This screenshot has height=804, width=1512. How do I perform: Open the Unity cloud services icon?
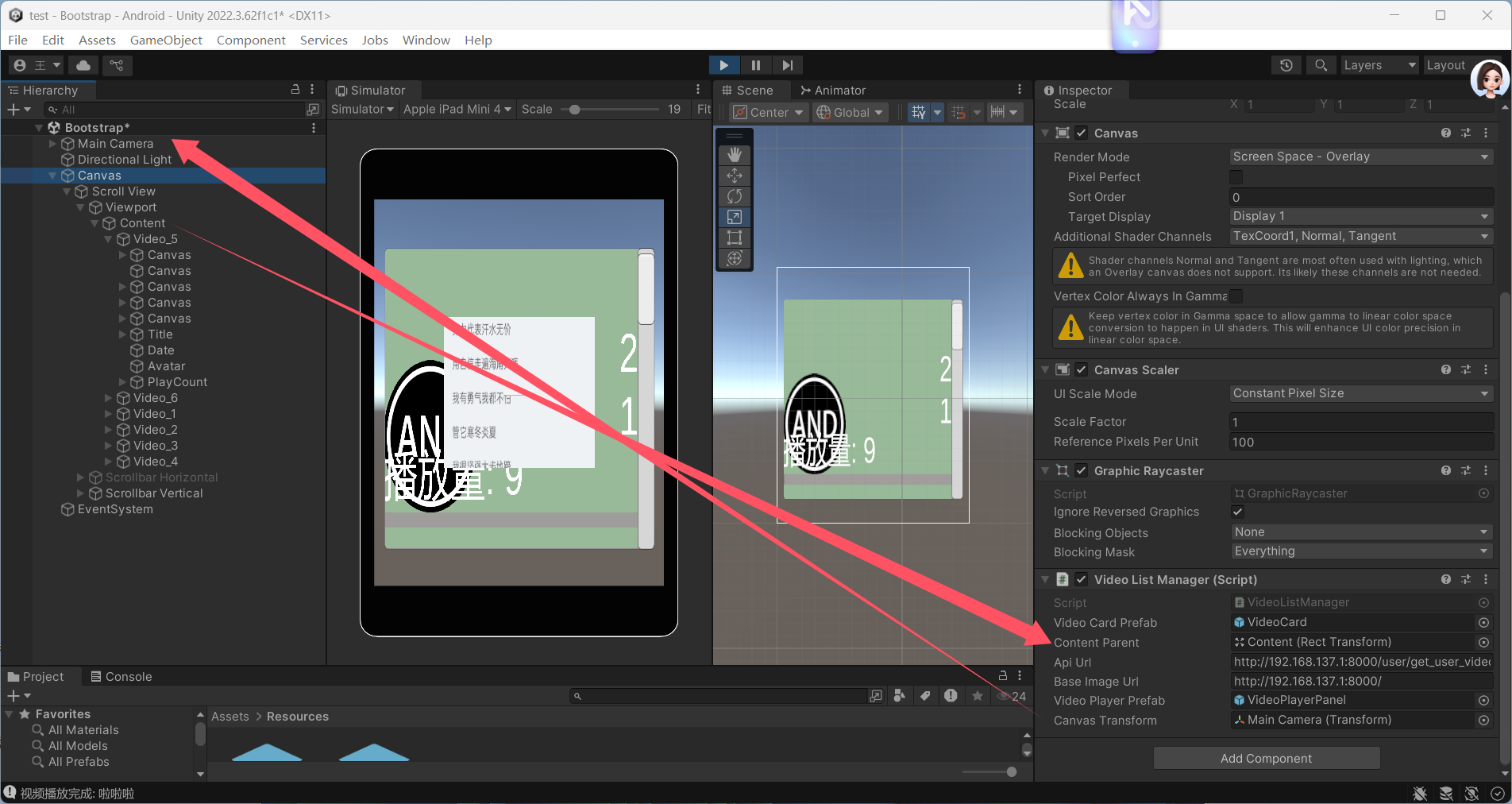coord(83,65)
